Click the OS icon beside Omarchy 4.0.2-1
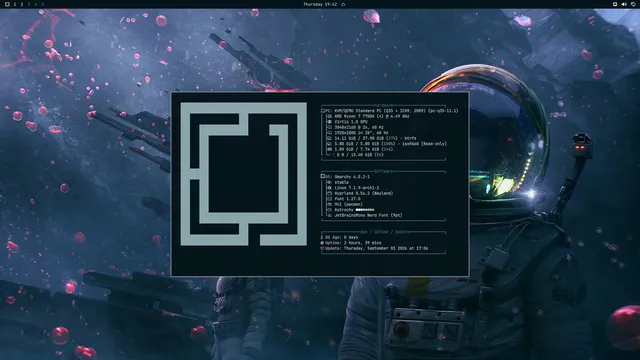 pyautogui.click(x=323, y=177)
